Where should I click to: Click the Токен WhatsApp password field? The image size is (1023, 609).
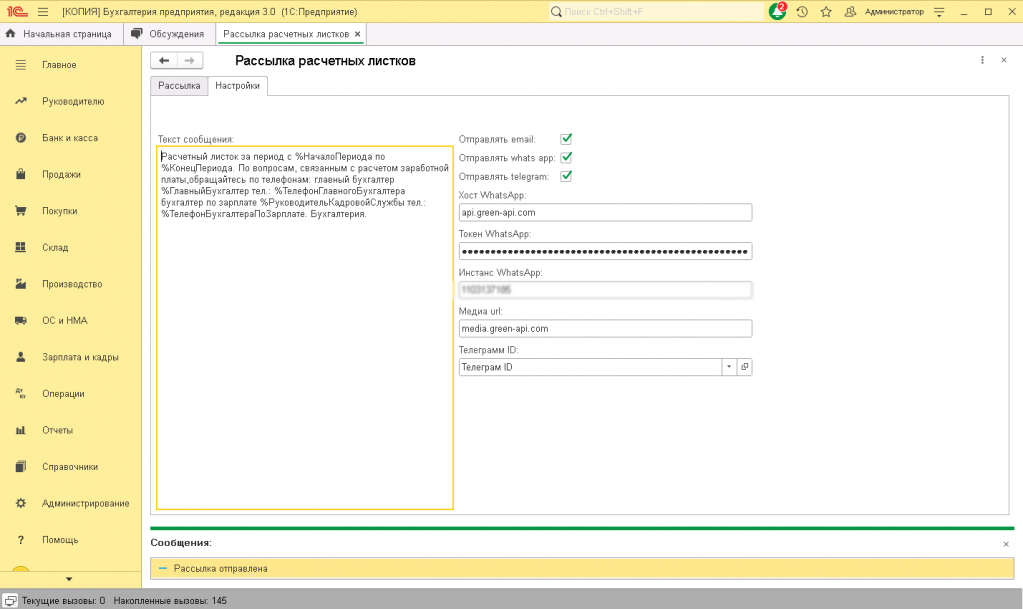click(x=605, y=251)
